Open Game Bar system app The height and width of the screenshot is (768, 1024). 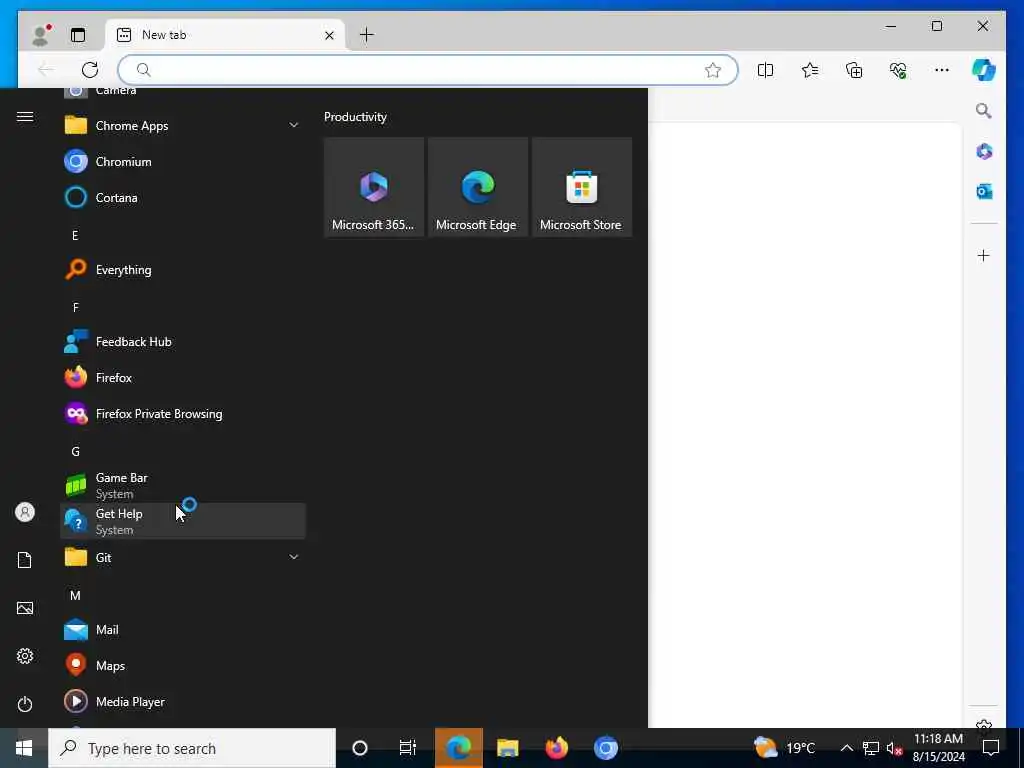pyautogui.click(x=183, y=485)
